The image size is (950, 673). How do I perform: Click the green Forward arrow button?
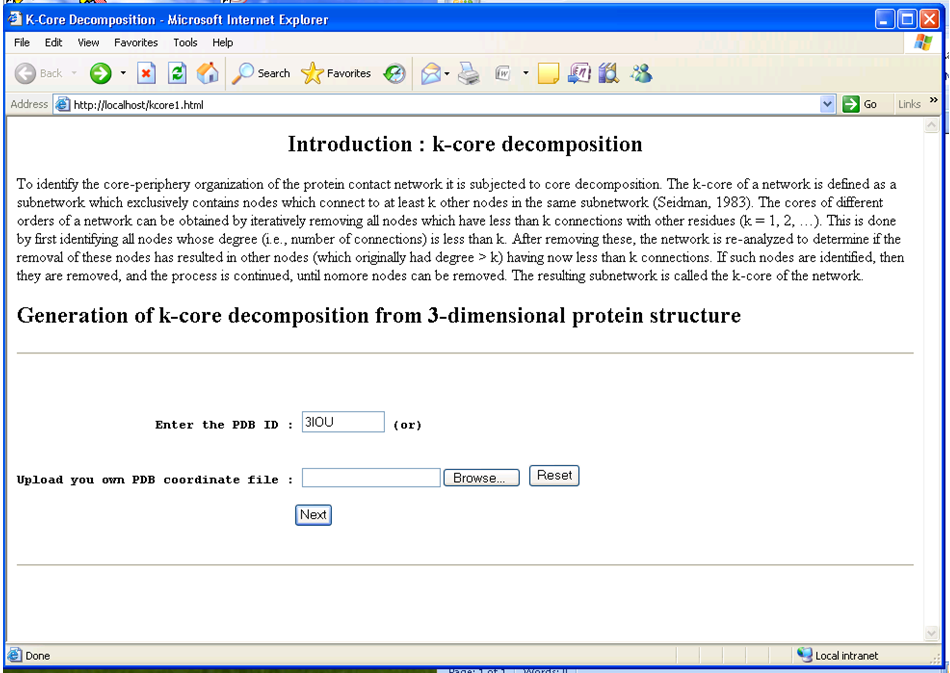click(101, 73)
